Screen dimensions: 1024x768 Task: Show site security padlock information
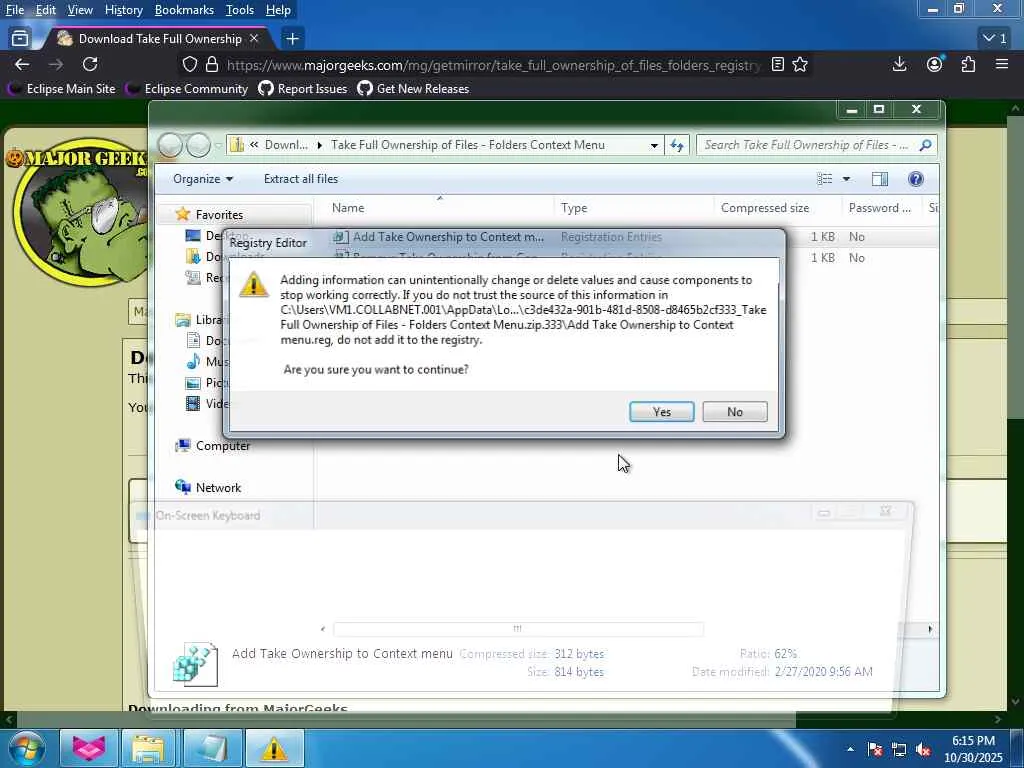pyautogui.click(x=212, y=65)
